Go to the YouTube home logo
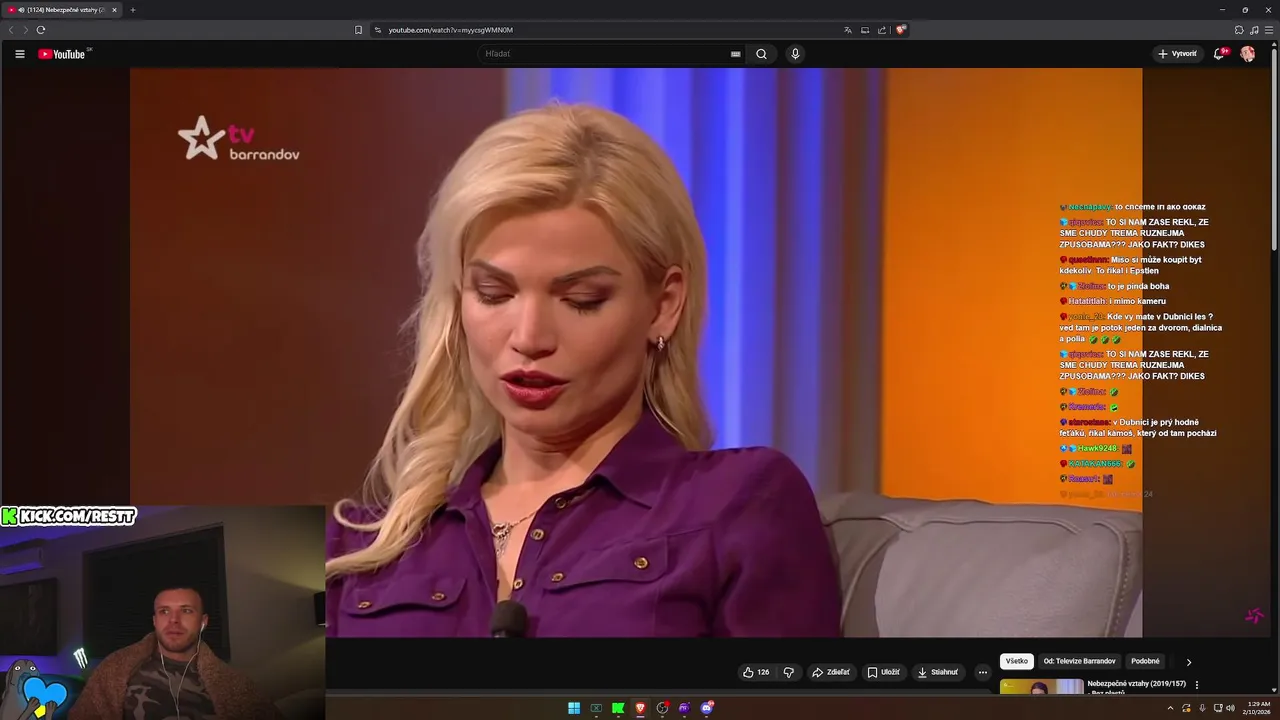This screenshot has height=720, width=1280. 62,54
